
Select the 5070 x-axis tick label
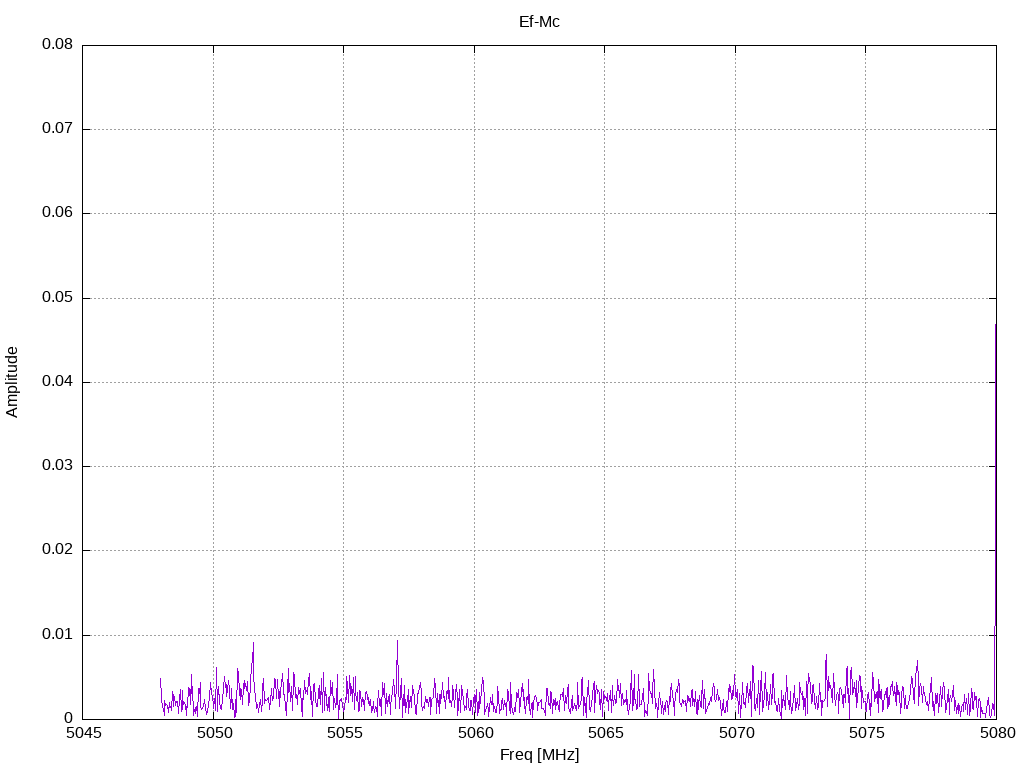(x=735, y=735)
